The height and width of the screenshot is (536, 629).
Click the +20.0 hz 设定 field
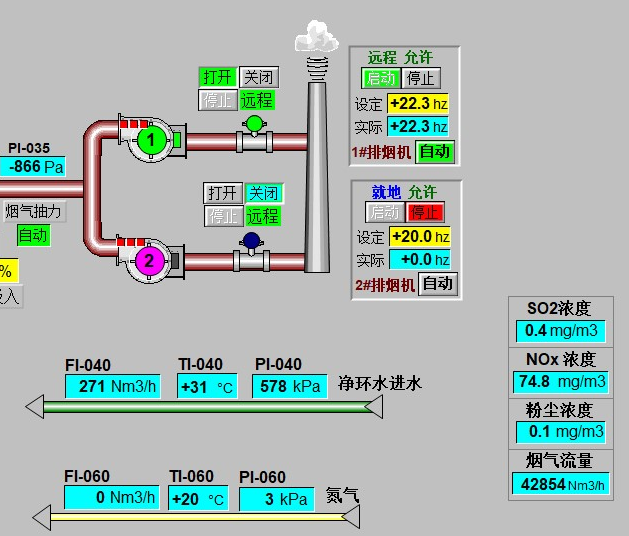[x=419, y=236]
